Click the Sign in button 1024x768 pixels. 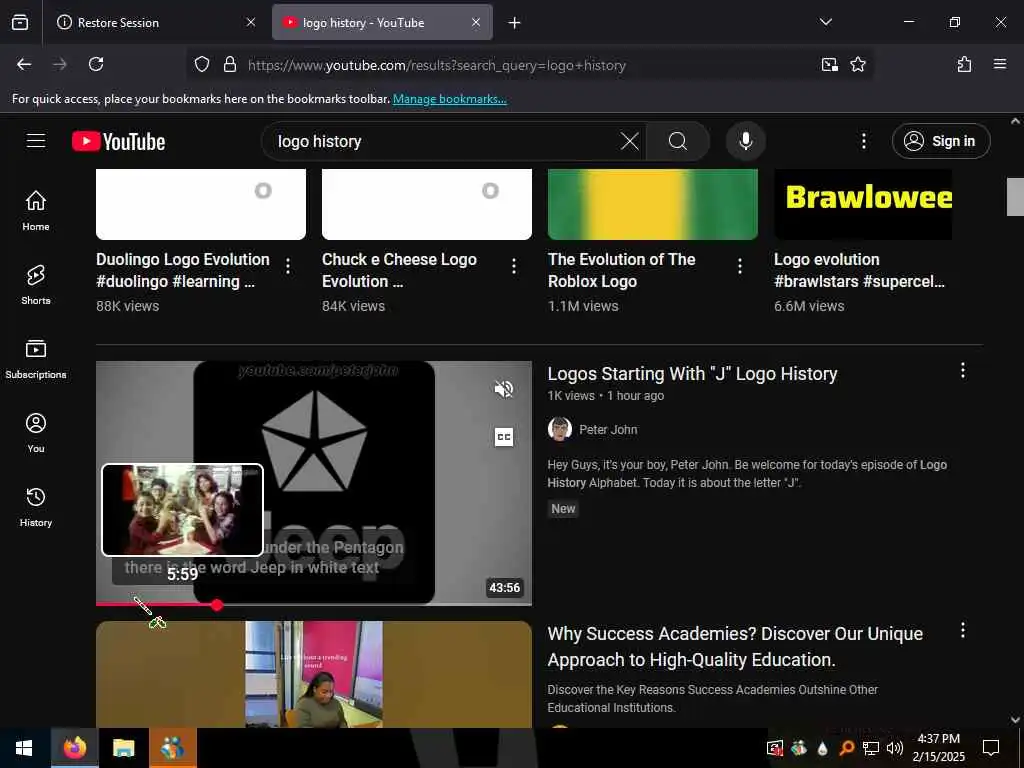pyautogui.click(x=941, y=141)
